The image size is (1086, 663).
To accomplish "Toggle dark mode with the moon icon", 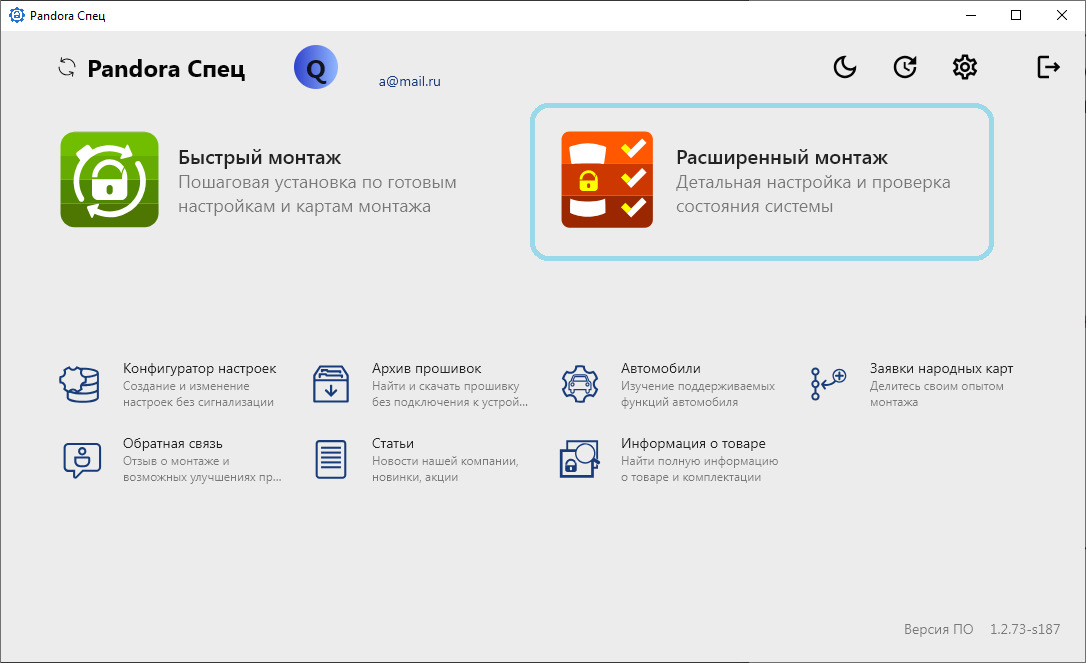I will tap(844, 67).
